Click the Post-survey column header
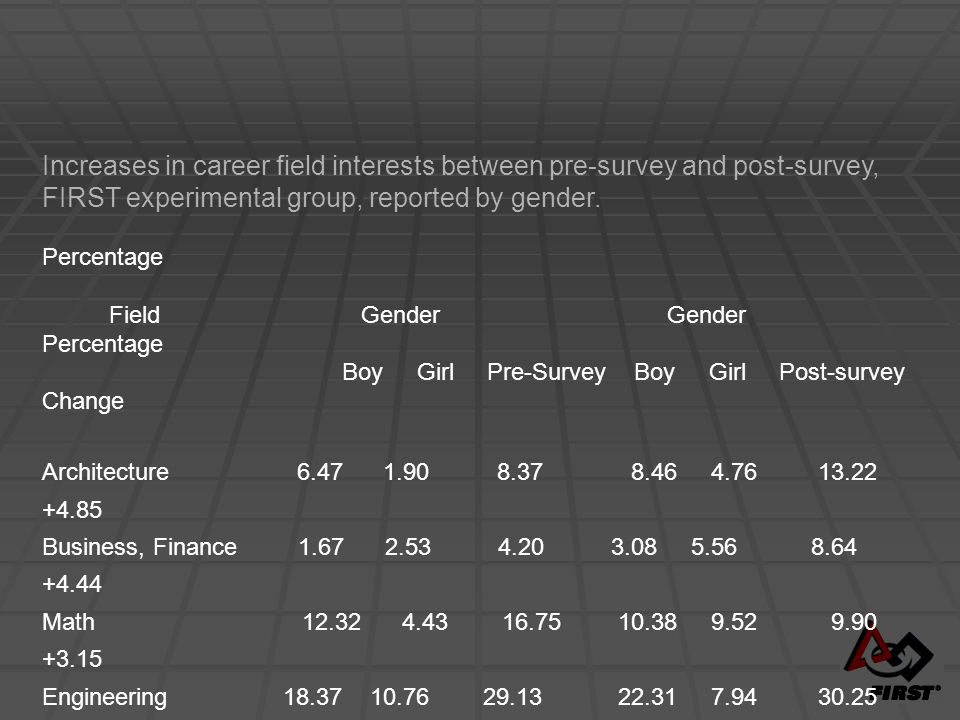The image size is (960, 720). [x=842, y=372]
